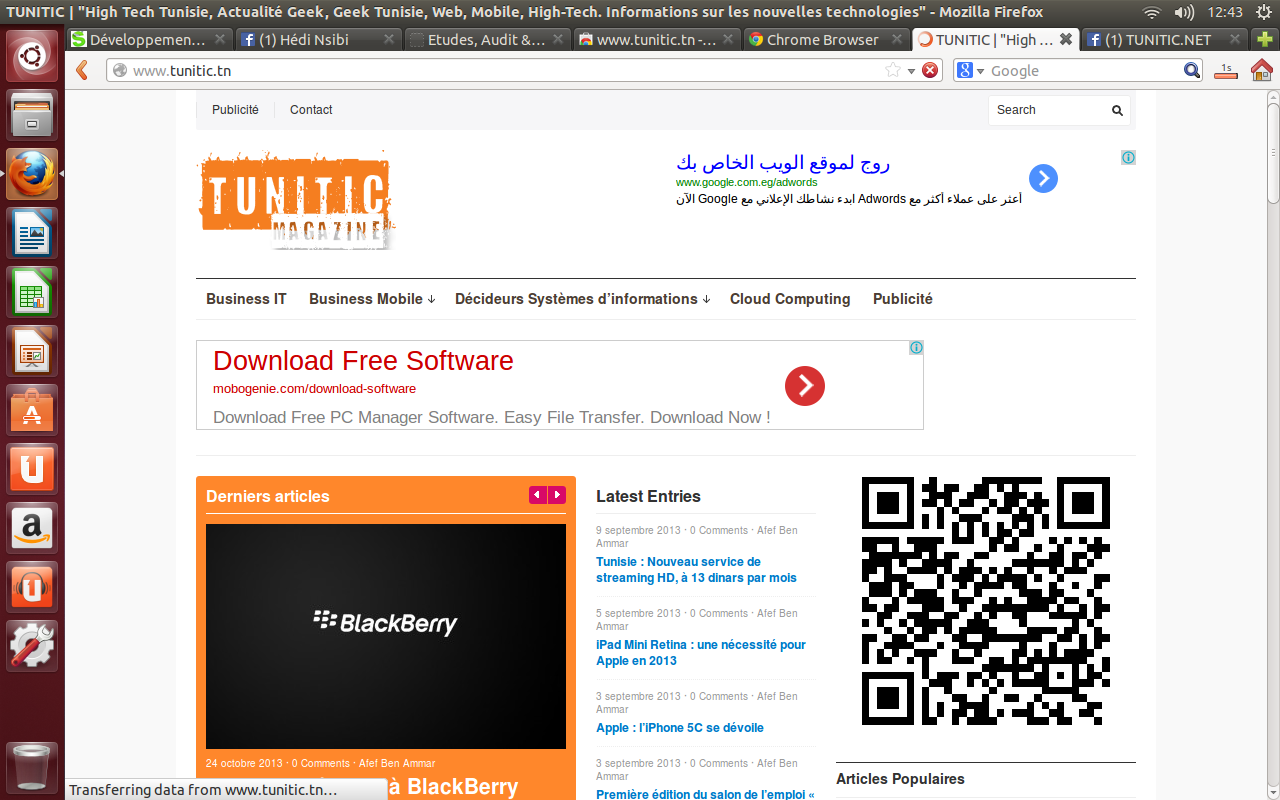Expand the Business Mobile navigation menu
Image resolution: width=1280 pixels, height=800 pixels.
coord(366,299)
